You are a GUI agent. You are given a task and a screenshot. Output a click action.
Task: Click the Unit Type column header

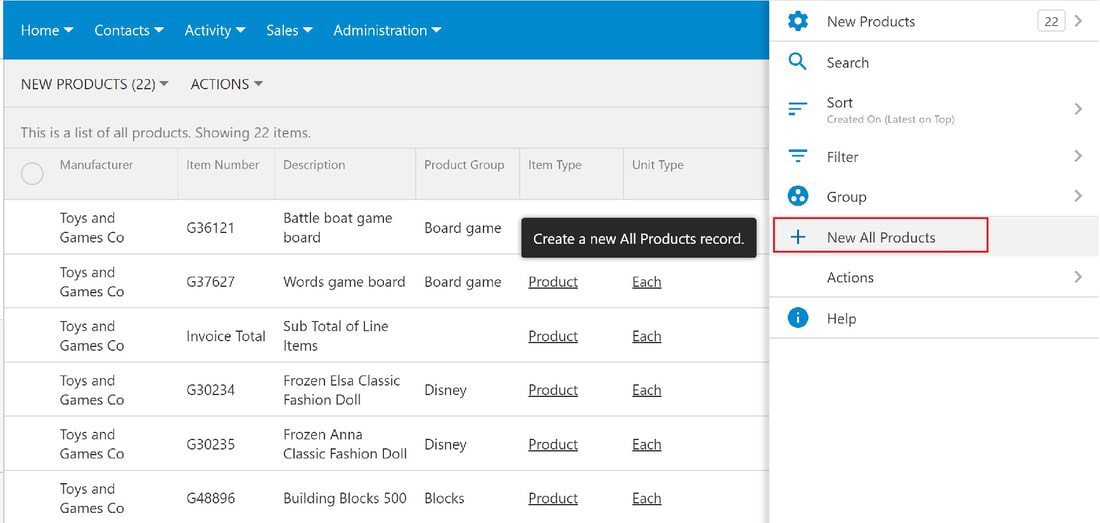[657, 165]
